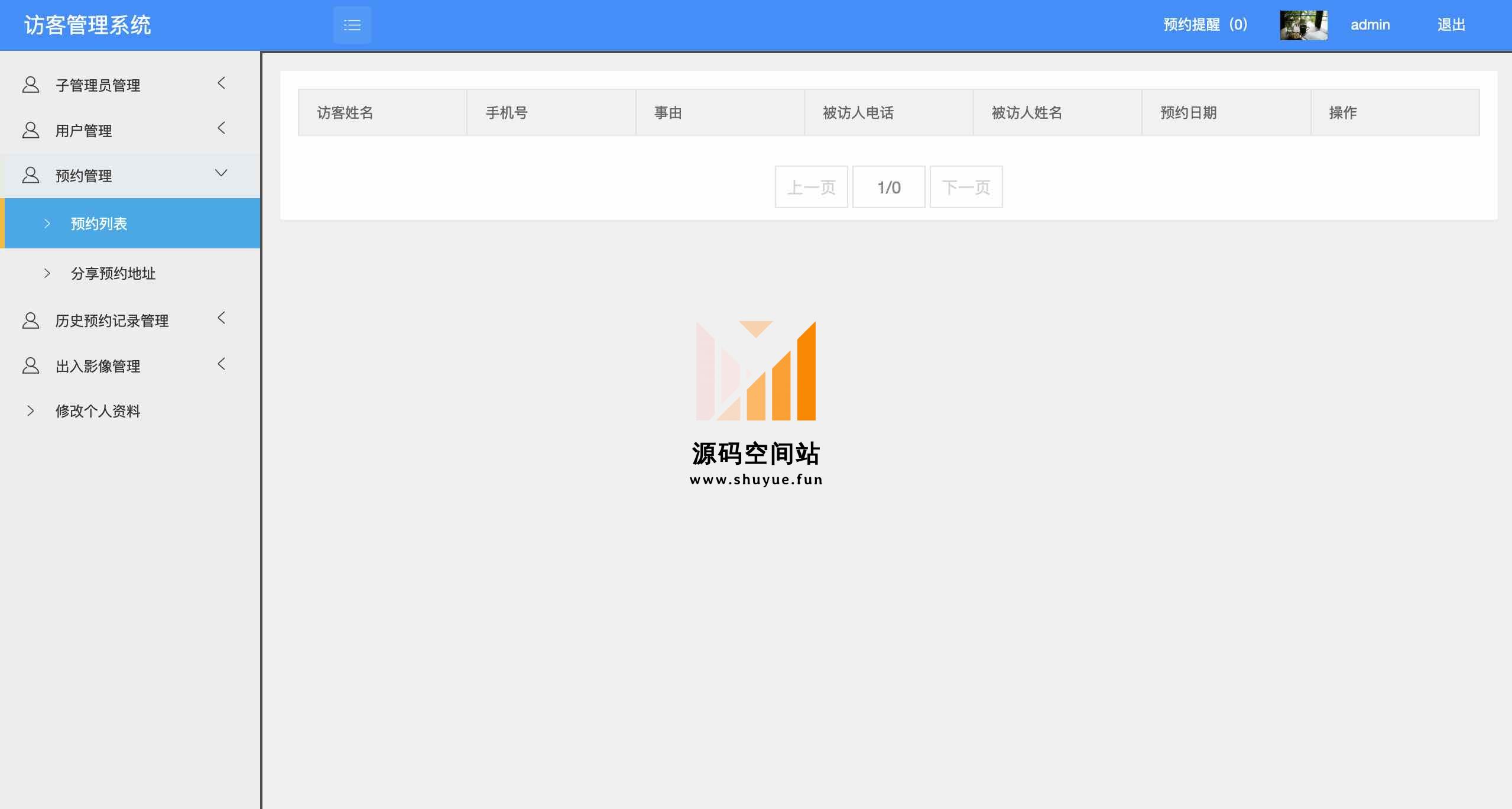Screen dimensions: 1512x809
Task: Click the arrow icon before 预约列表
Action: click(47, 224)
